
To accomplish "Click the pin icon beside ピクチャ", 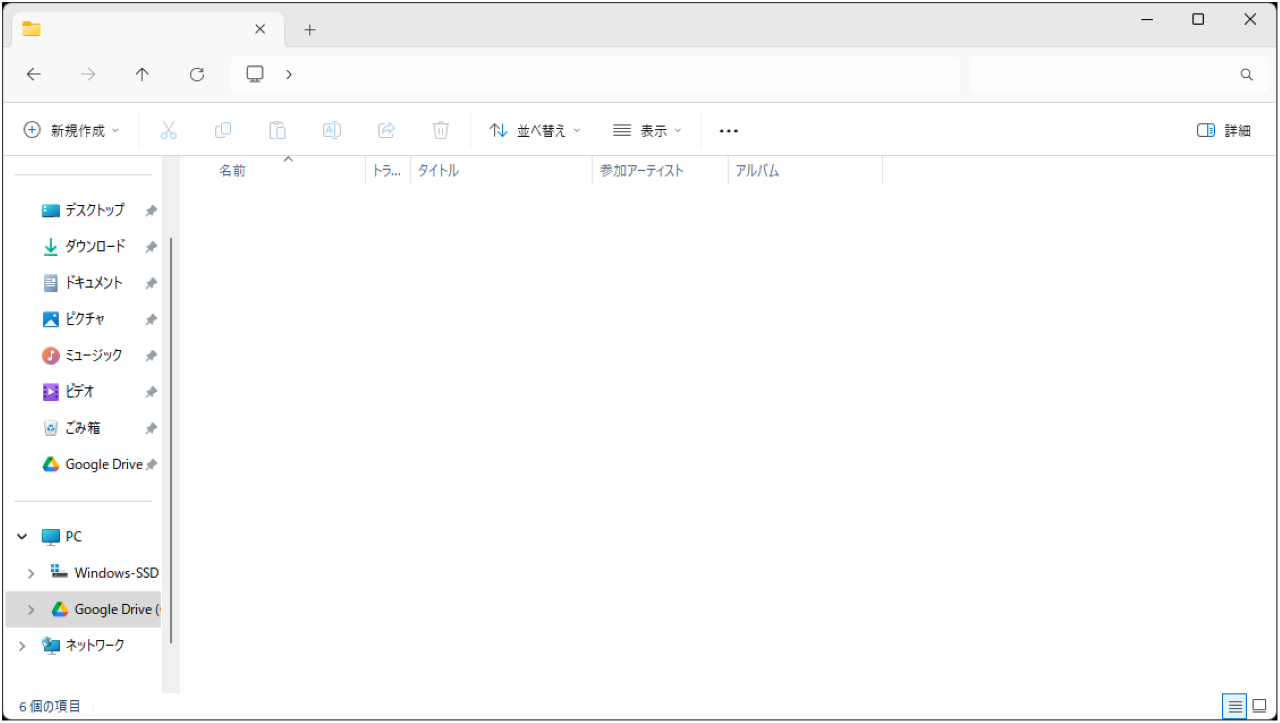I will point(151,320).
